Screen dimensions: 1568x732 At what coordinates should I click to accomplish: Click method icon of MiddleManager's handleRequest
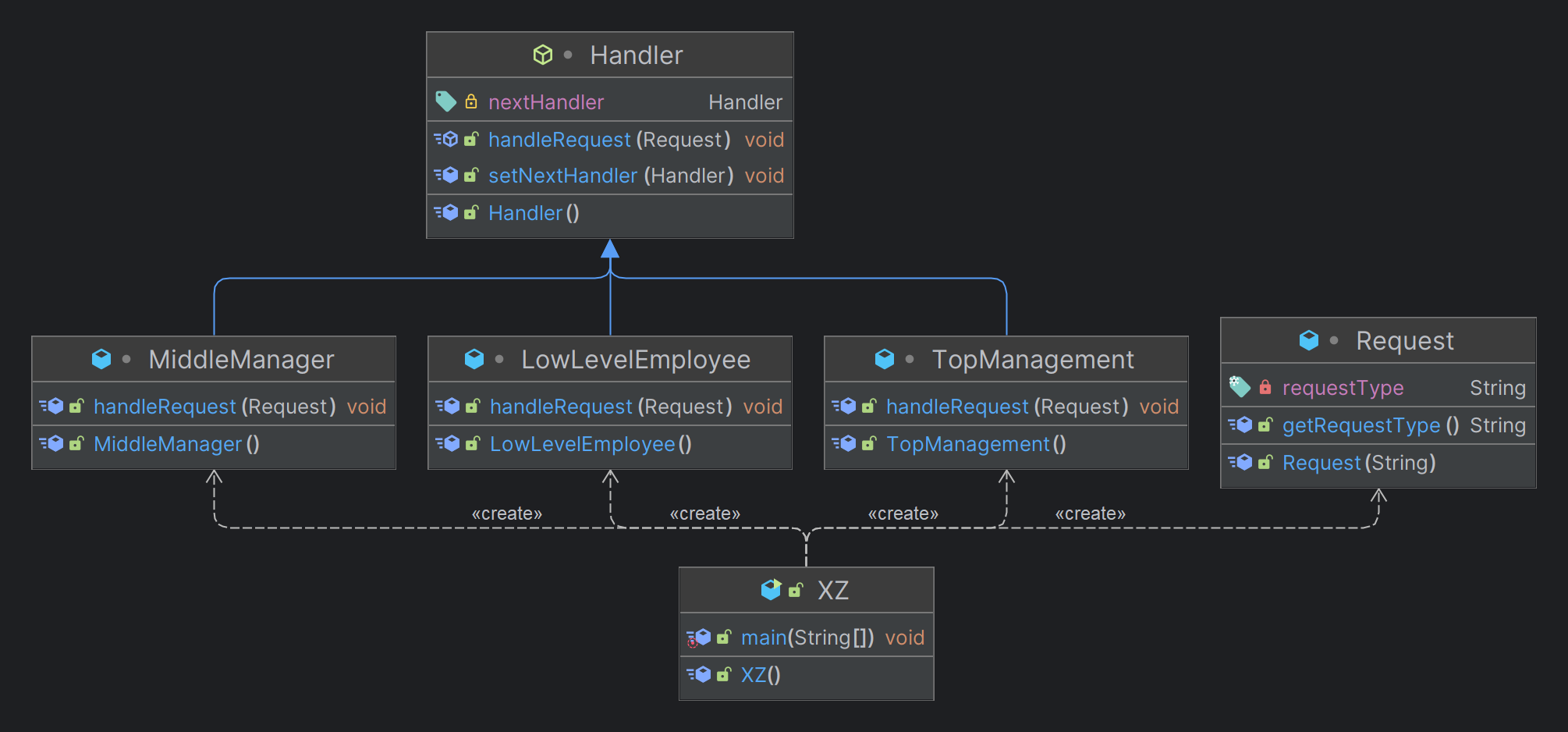tap(52, 406)
